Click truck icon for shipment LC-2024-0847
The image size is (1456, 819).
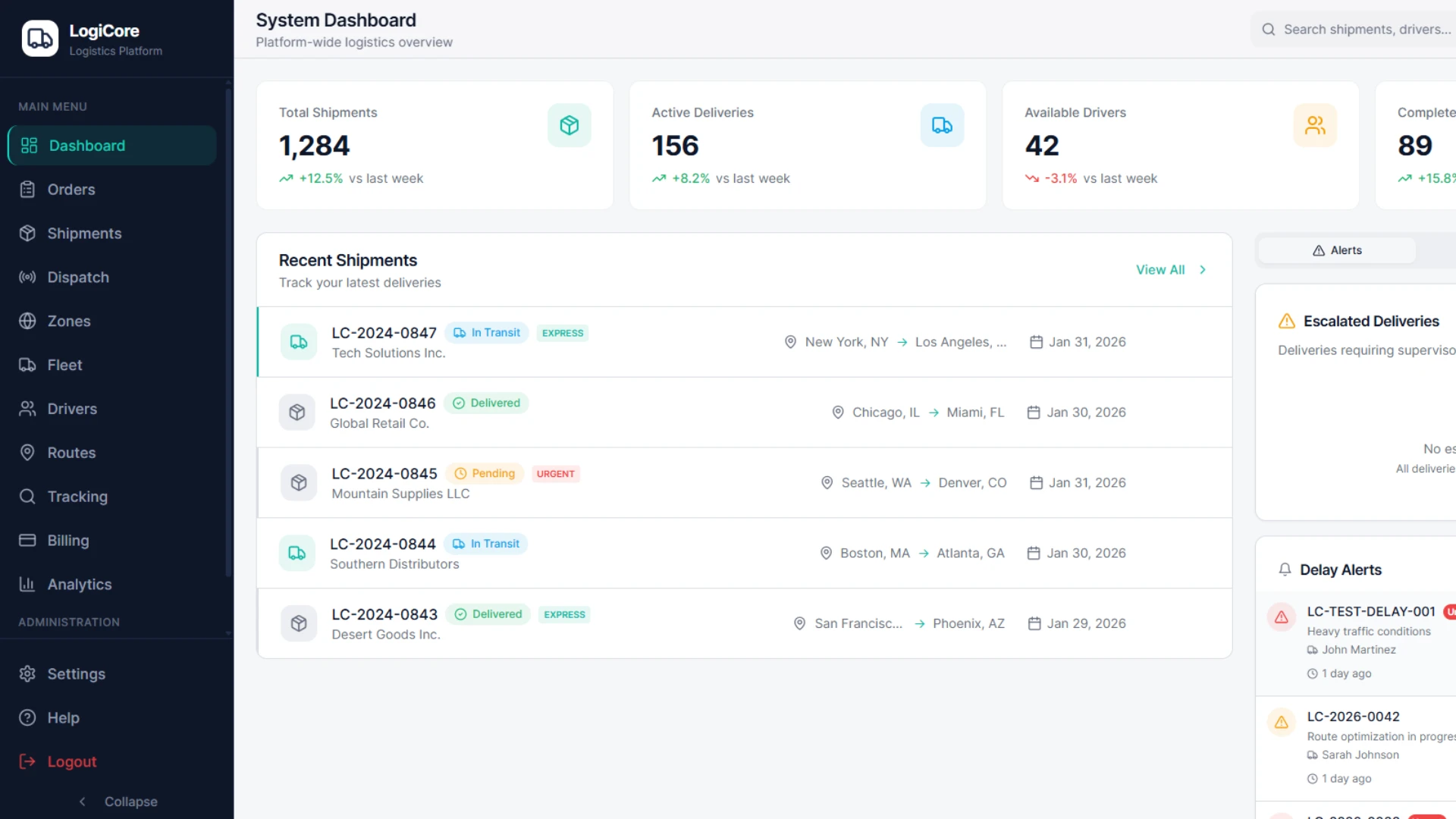[x=299, y=342]
